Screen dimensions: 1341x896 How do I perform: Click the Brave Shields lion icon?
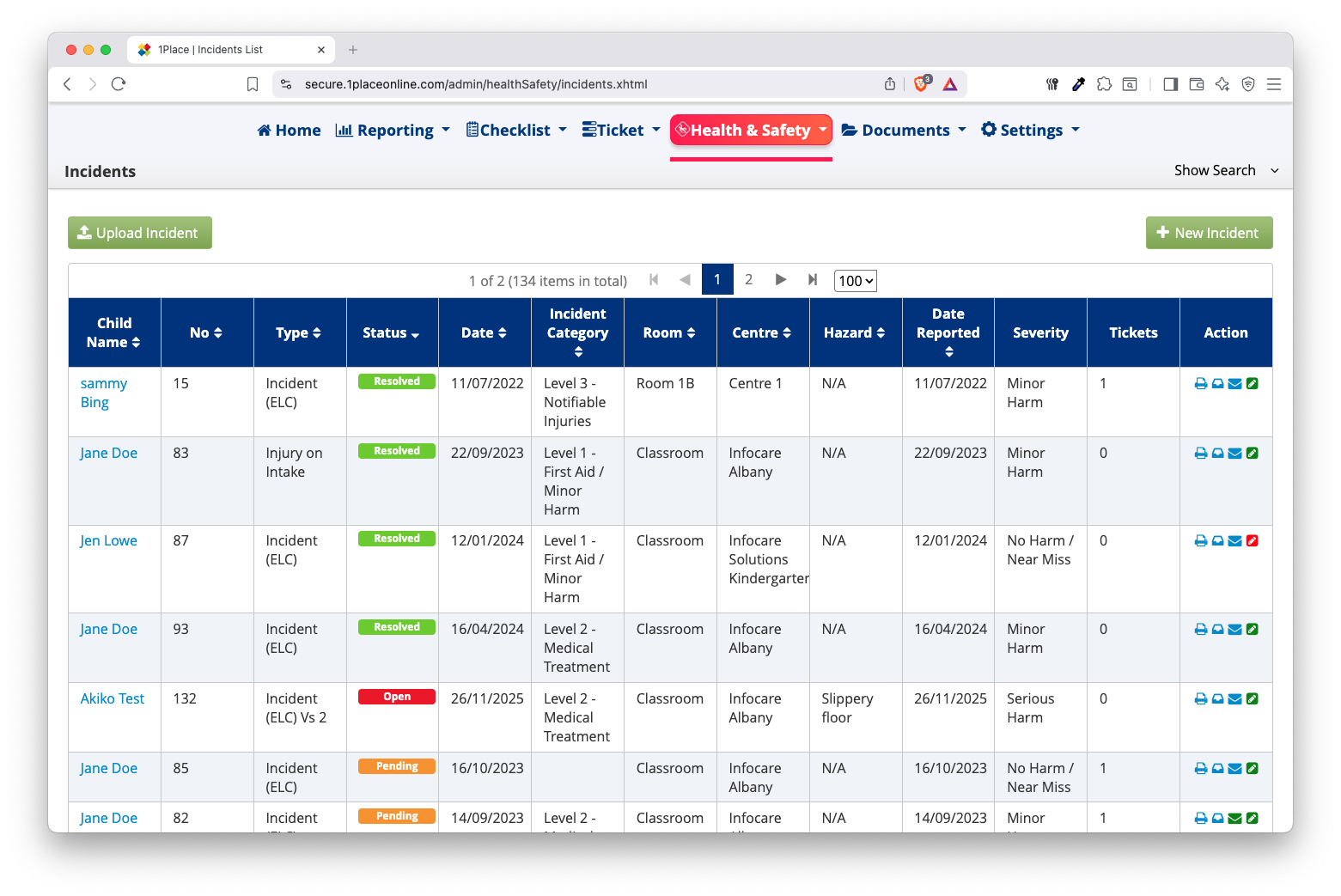(x=921, y=84)
